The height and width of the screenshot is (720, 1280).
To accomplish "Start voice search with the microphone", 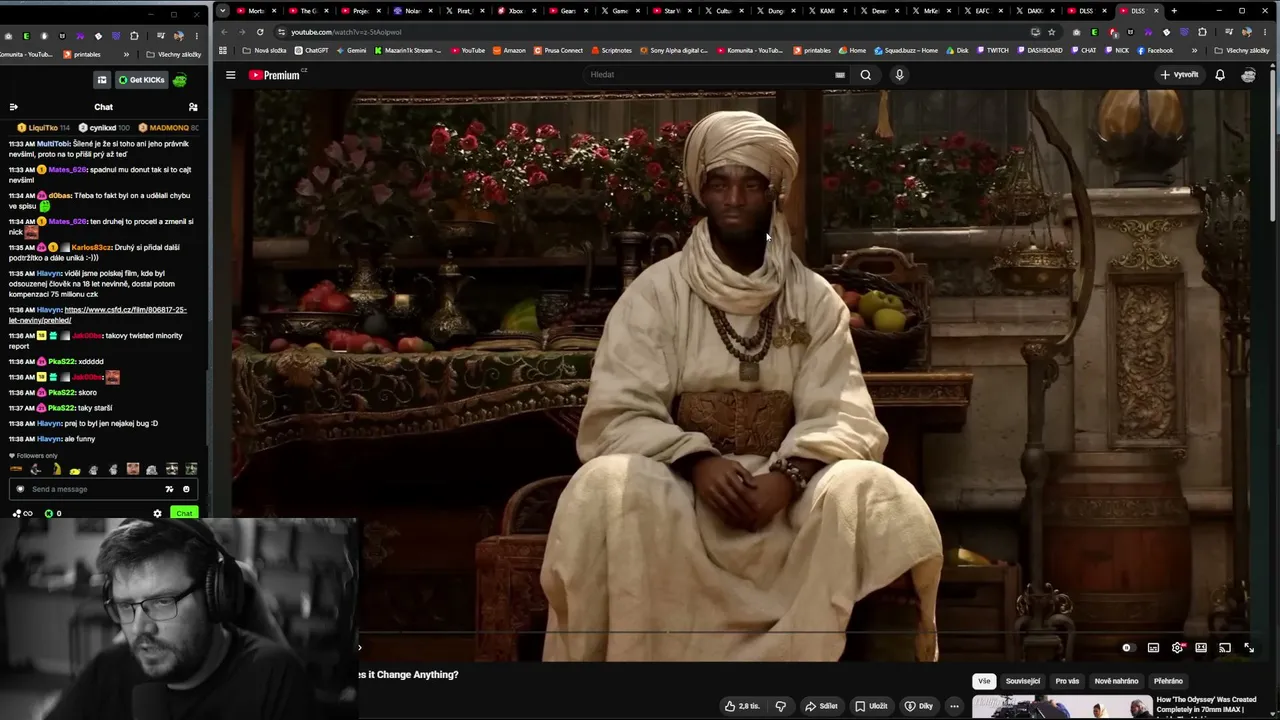I will [x=899, y=75].
